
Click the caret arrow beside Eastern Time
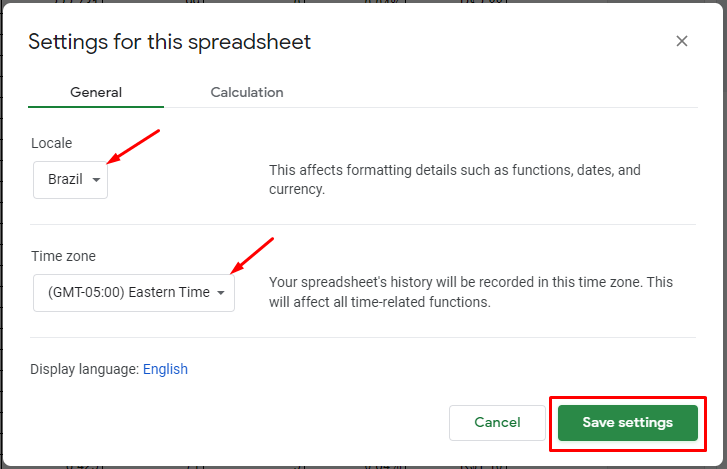click(x=221, y=293)
